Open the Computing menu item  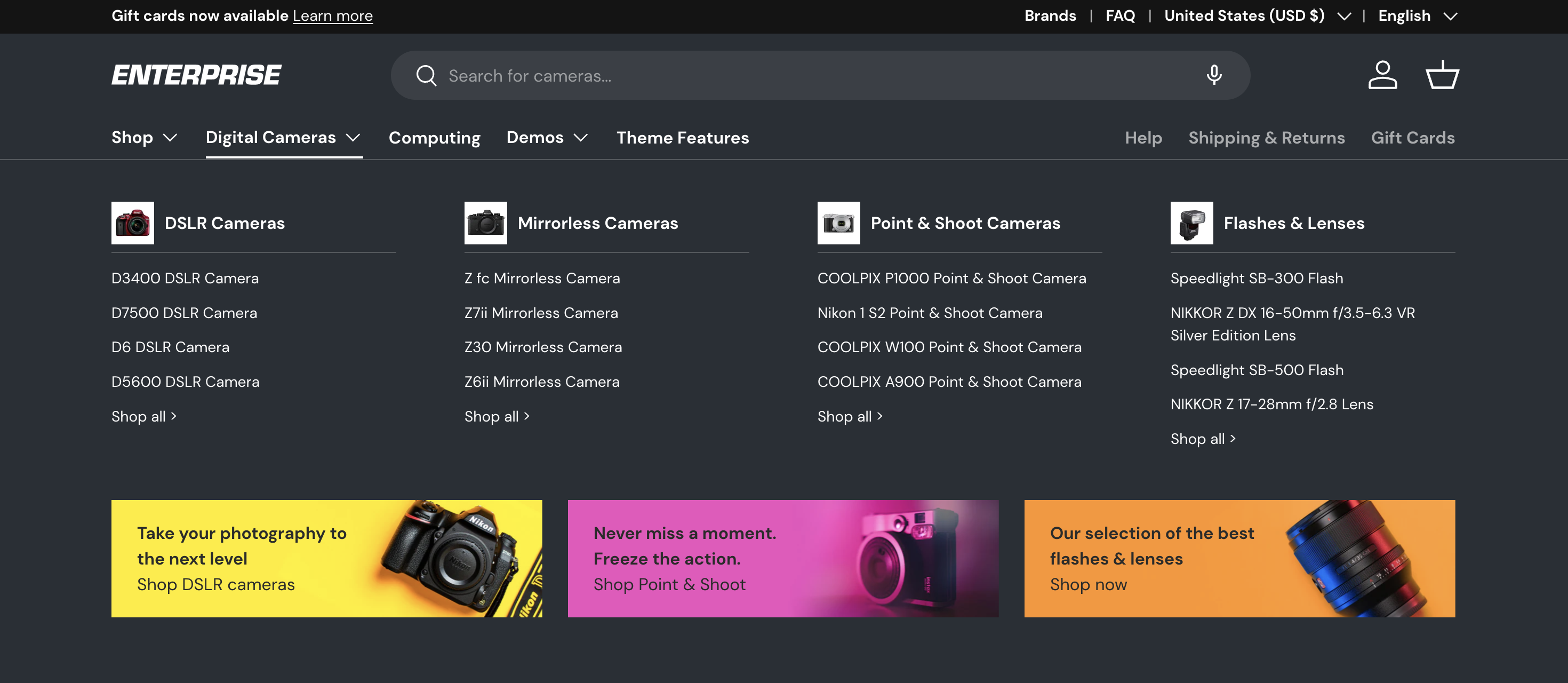[435, 138]
